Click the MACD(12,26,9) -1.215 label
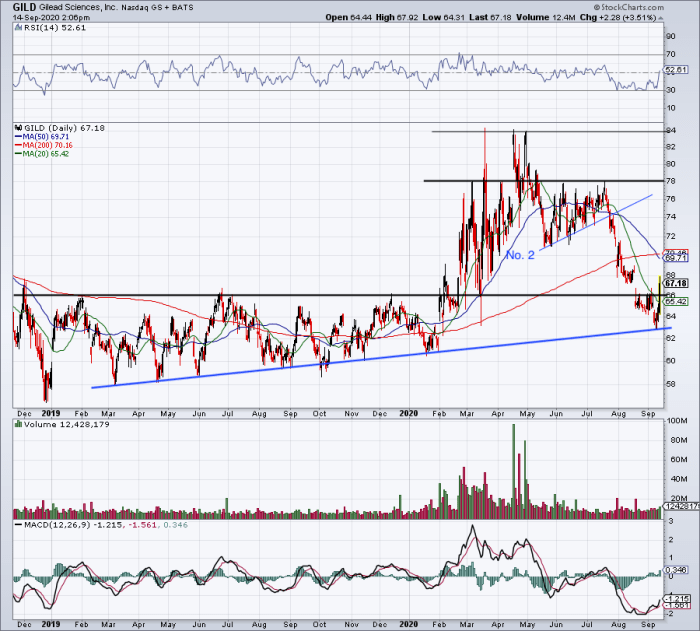Image resolution: width=700 pixels, height=631 pixels. point(73,525)
